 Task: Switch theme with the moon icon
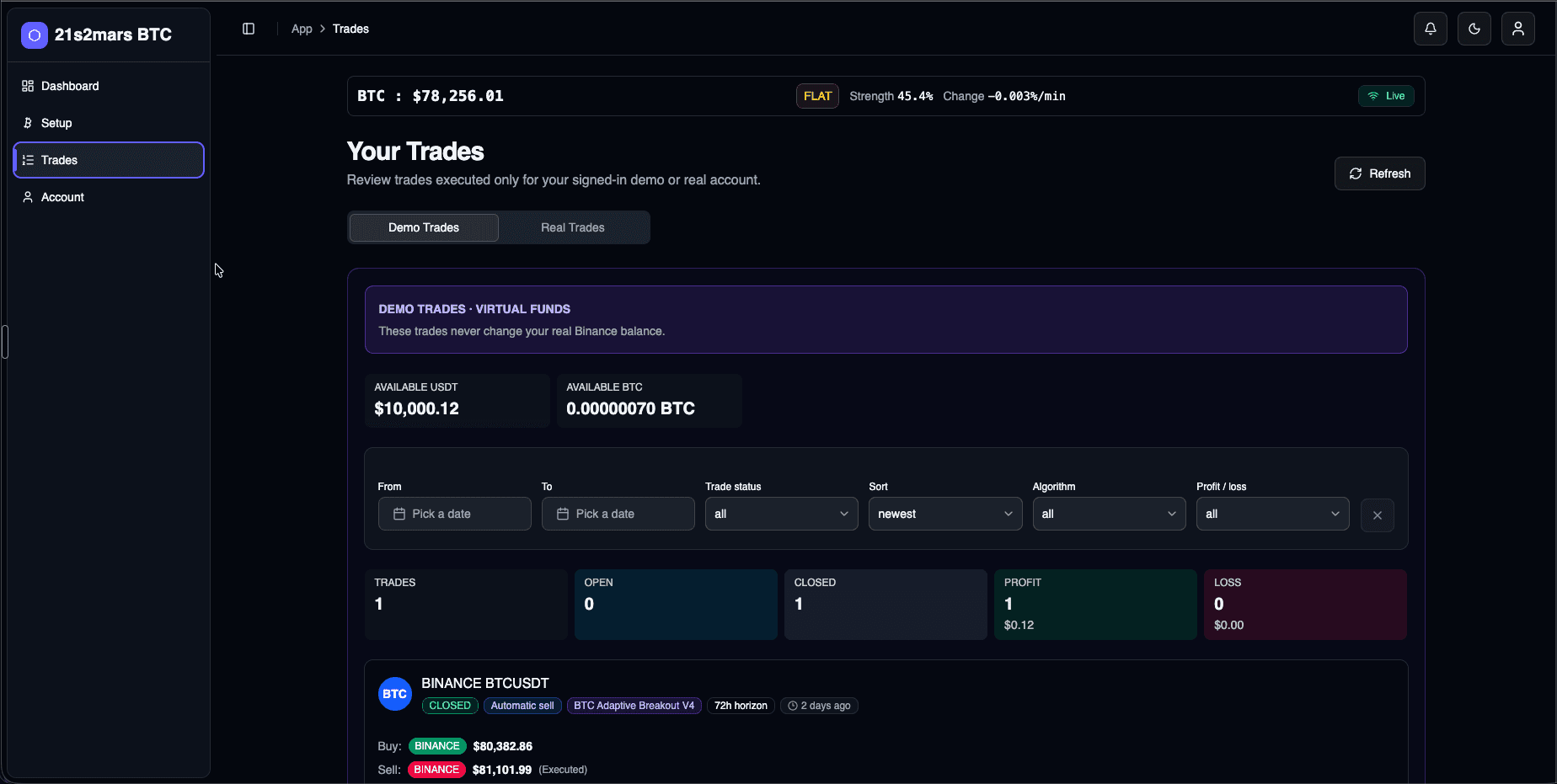click(1474, 29)
